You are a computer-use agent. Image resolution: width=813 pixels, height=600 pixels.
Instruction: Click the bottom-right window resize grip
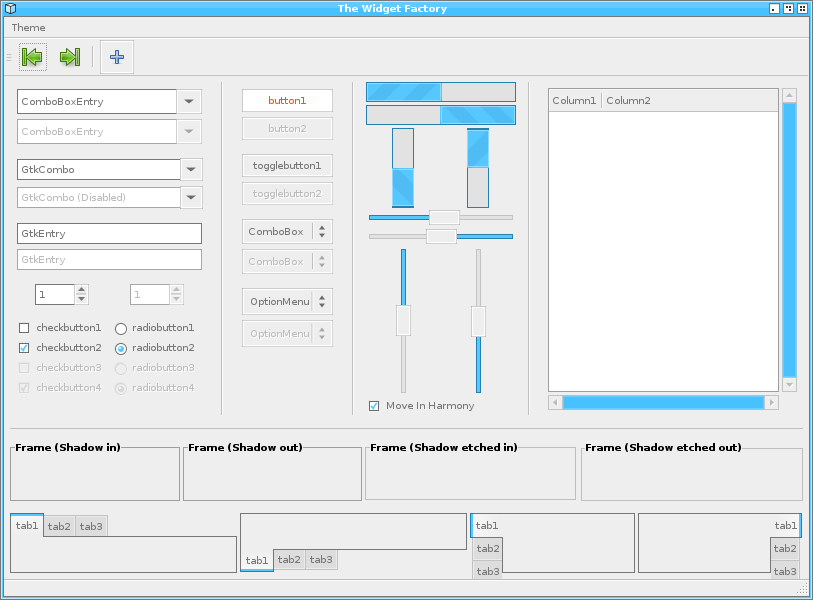pyautogui.click(x=802, y=588)
